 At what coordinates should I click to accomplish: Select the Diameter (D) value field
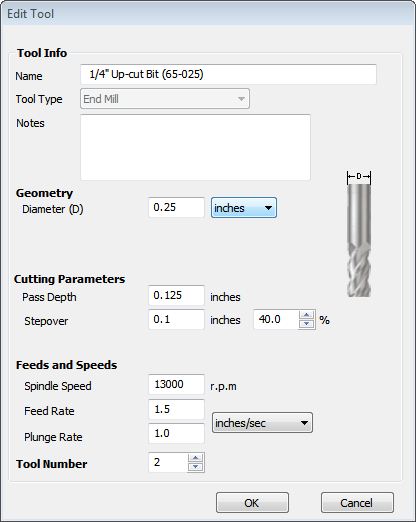coord(176,207)
